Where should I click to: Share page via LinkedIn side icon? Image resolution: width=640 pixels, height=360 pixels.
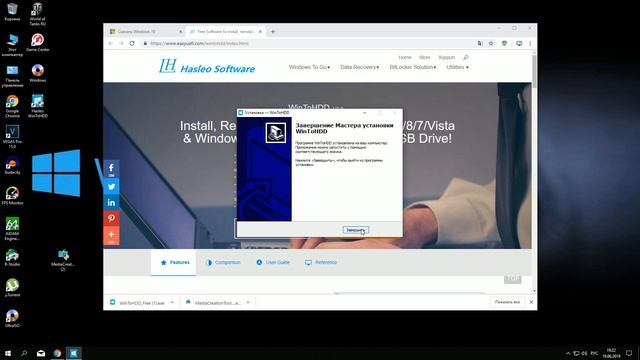(111, 202)
